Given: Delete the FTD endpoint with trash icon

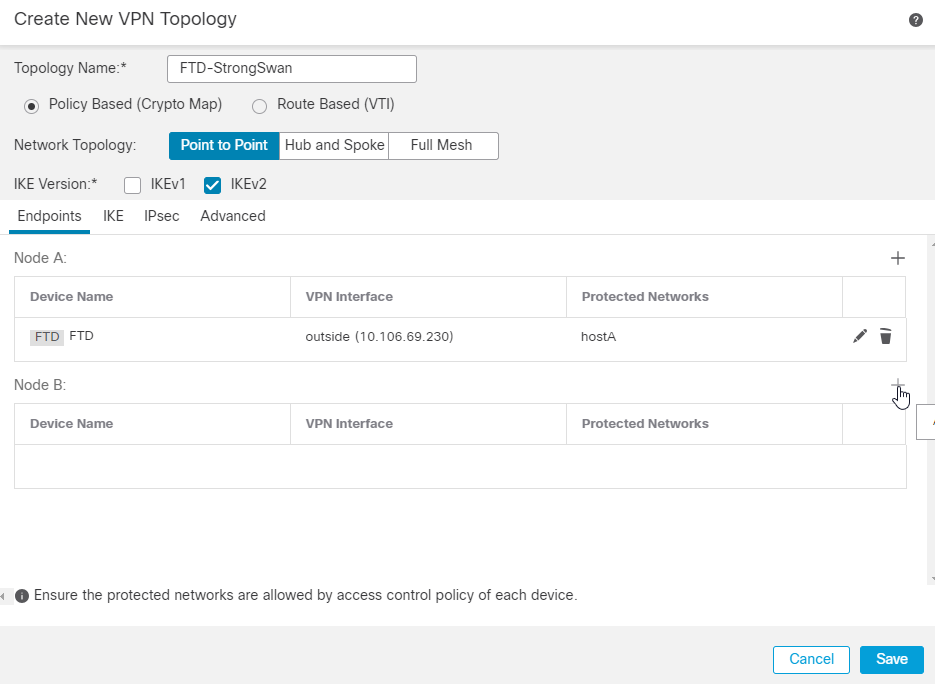Looking at the screenshot, I should tap(886, 336).
